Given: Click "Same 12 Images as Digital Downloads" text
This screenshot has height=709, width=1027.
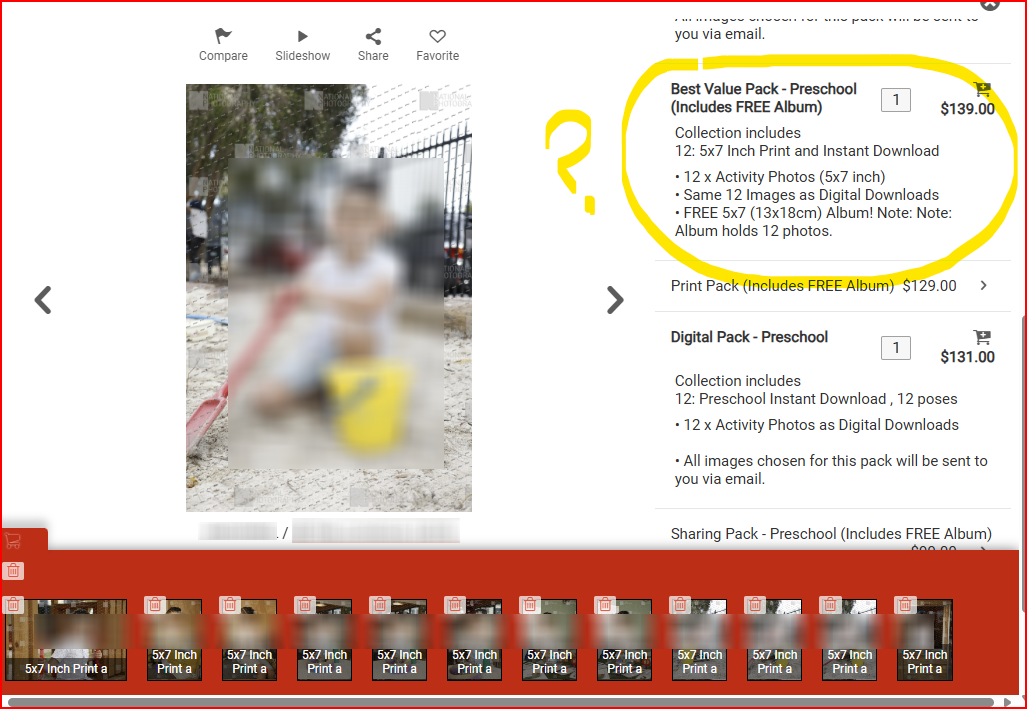Looking at the screenshot, I should (811, 195).
